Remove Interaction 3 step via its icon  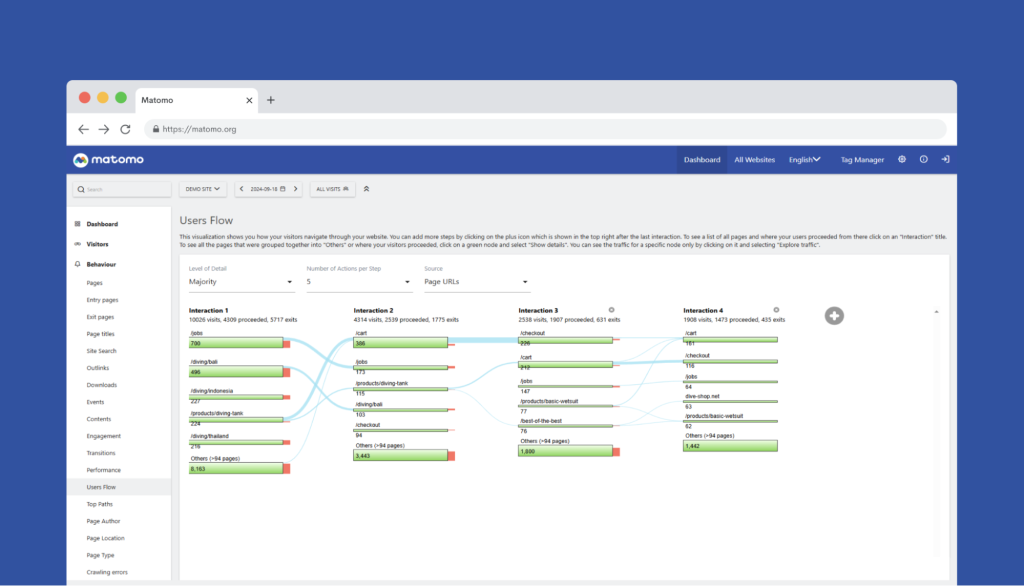[611, 310]
